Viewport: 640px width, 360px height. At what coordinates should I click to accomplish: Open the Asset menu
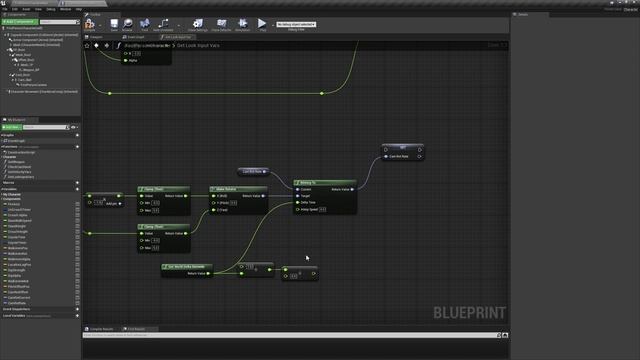click(26, 9)
